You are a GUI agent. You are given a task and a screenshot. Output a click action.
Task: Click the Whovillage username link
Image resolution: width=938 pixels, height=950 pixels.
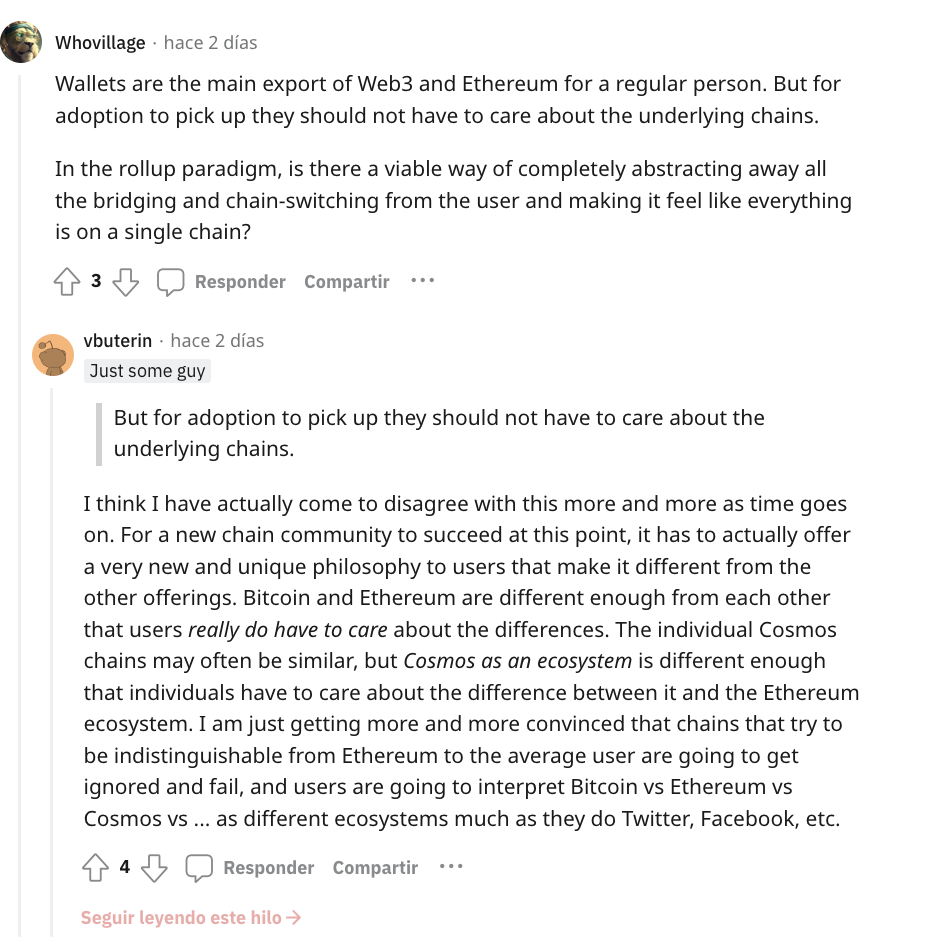(100, 43)
